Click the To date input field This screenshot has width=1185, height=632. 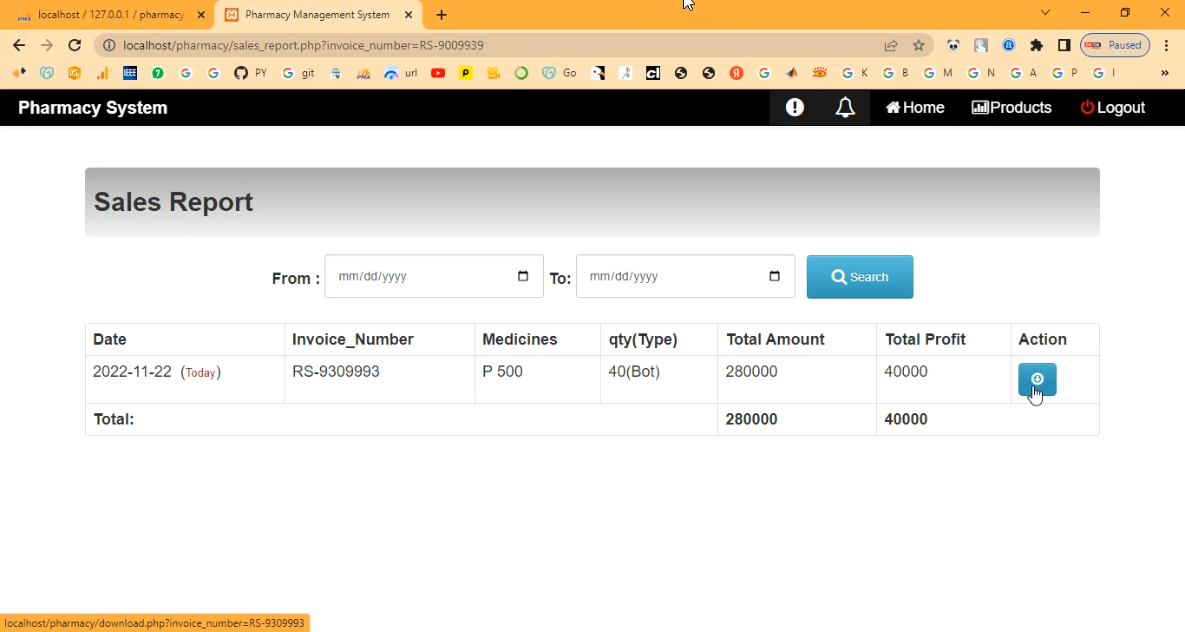pyautogui.click(x=670, y=277)
